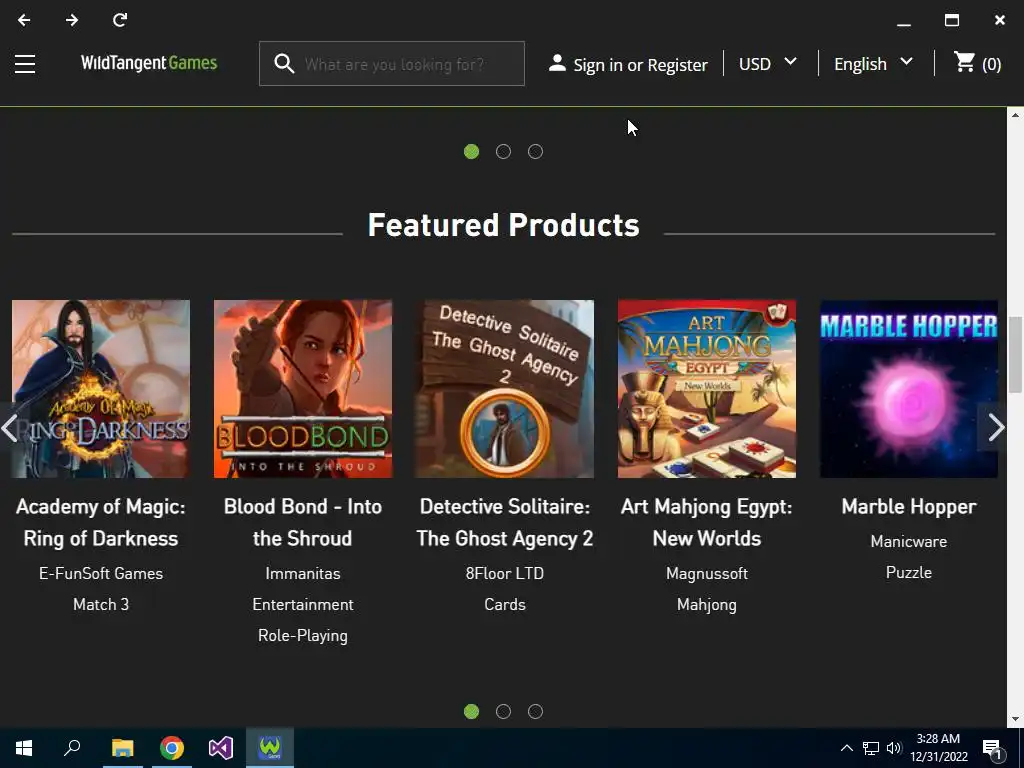Viewport: 1024px width, 768px height.
Task: Open the hamburger menu
Action: pyautogui.click(x=25, y=64)
